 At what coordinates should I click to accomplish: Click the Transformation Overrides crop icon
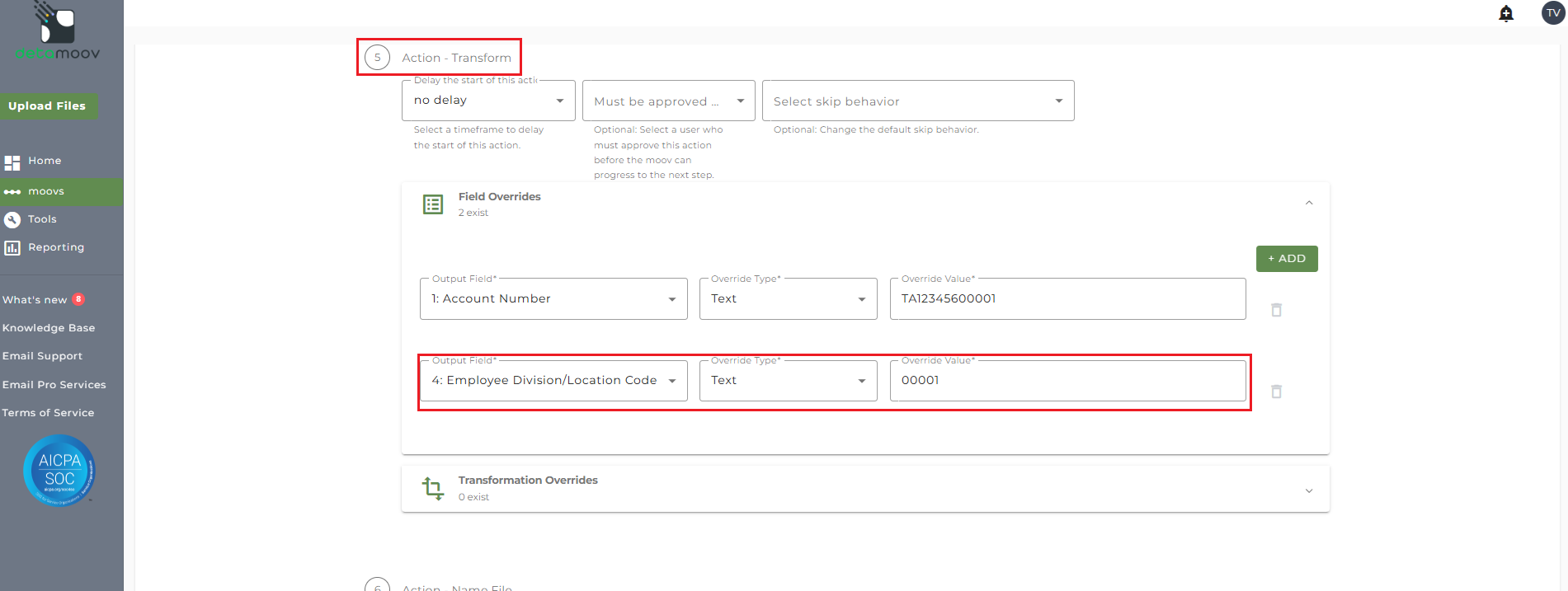tap(433, 489)
